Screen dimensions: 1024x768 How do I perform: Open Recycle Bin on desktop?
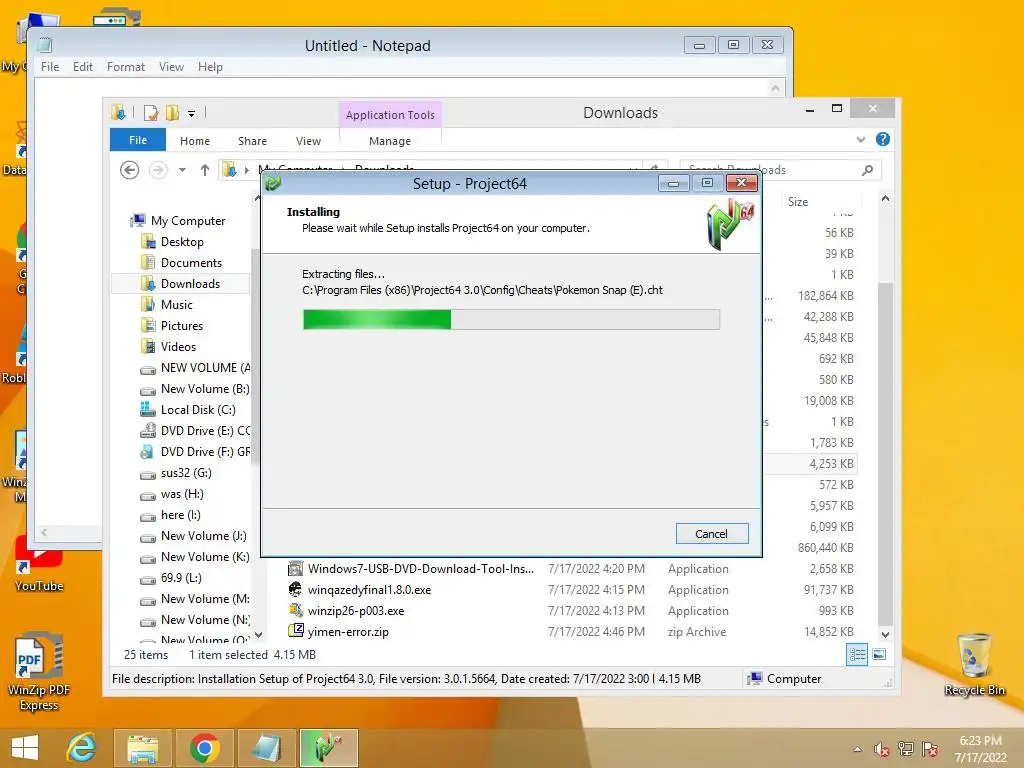pos(974,664)
